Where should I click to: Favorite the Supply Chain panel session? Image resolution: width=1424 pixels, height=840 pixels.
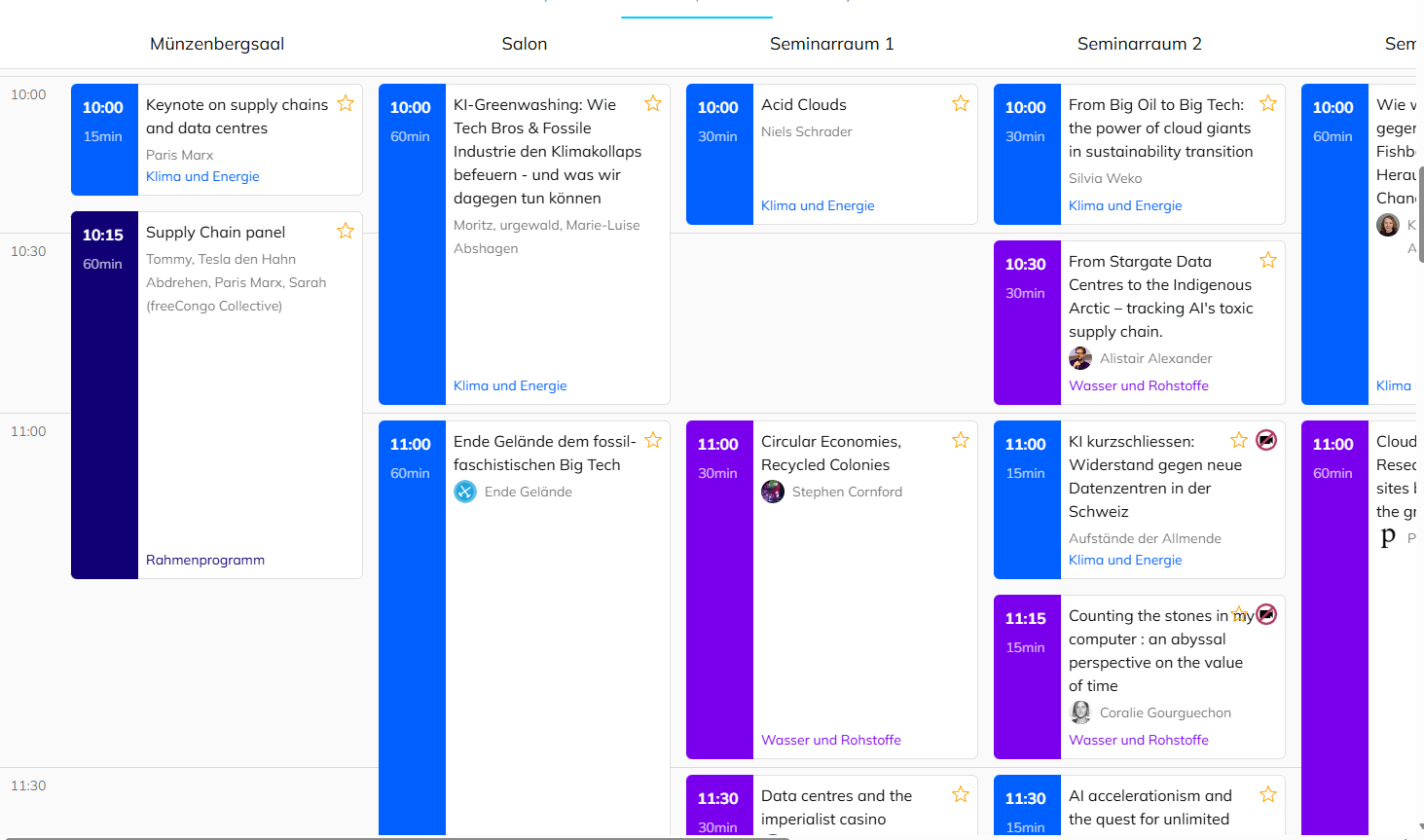(x=346, y=232)
